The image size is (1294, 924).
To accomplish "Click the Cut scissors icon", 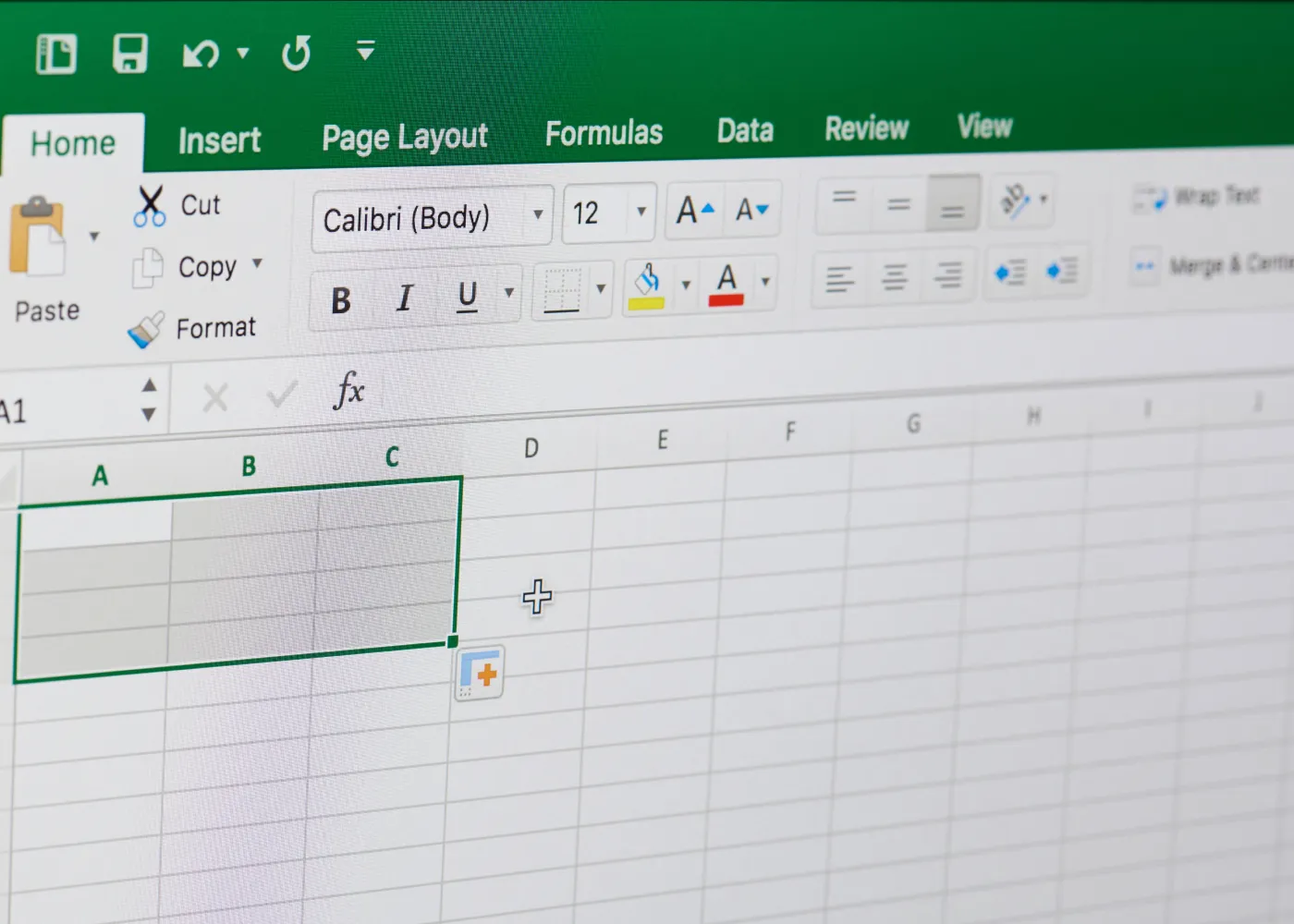I will click(149, 206).
